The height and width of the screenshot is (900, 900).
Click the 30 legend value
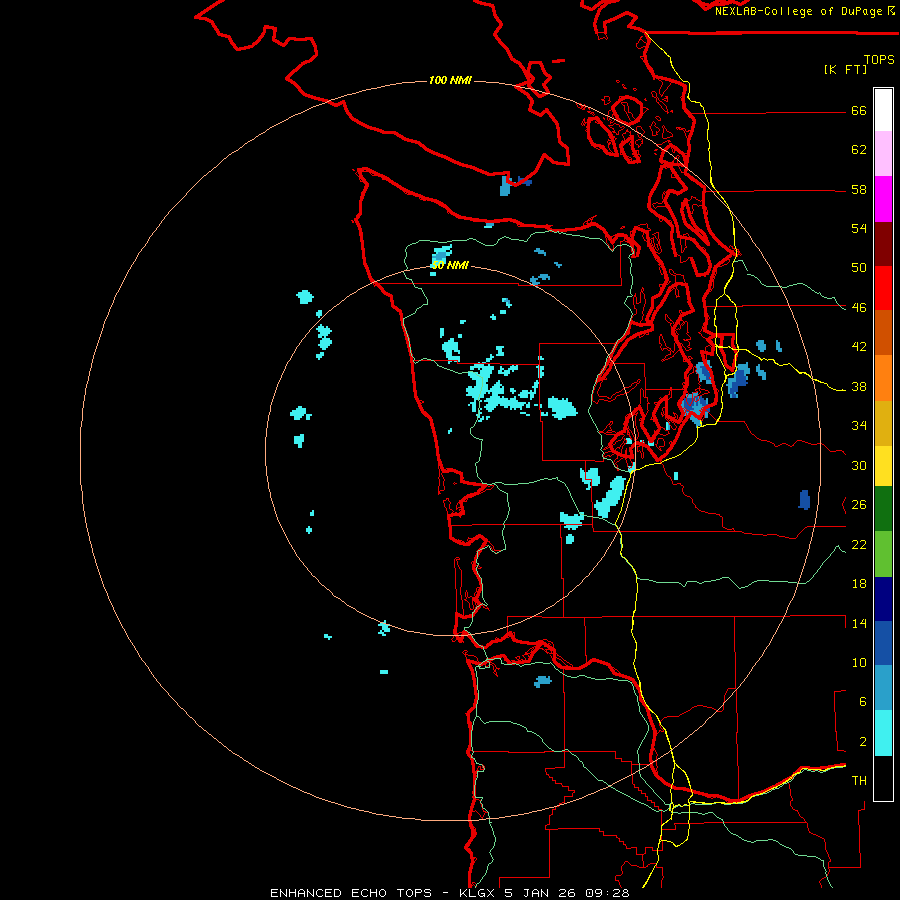tap(859, 465)
